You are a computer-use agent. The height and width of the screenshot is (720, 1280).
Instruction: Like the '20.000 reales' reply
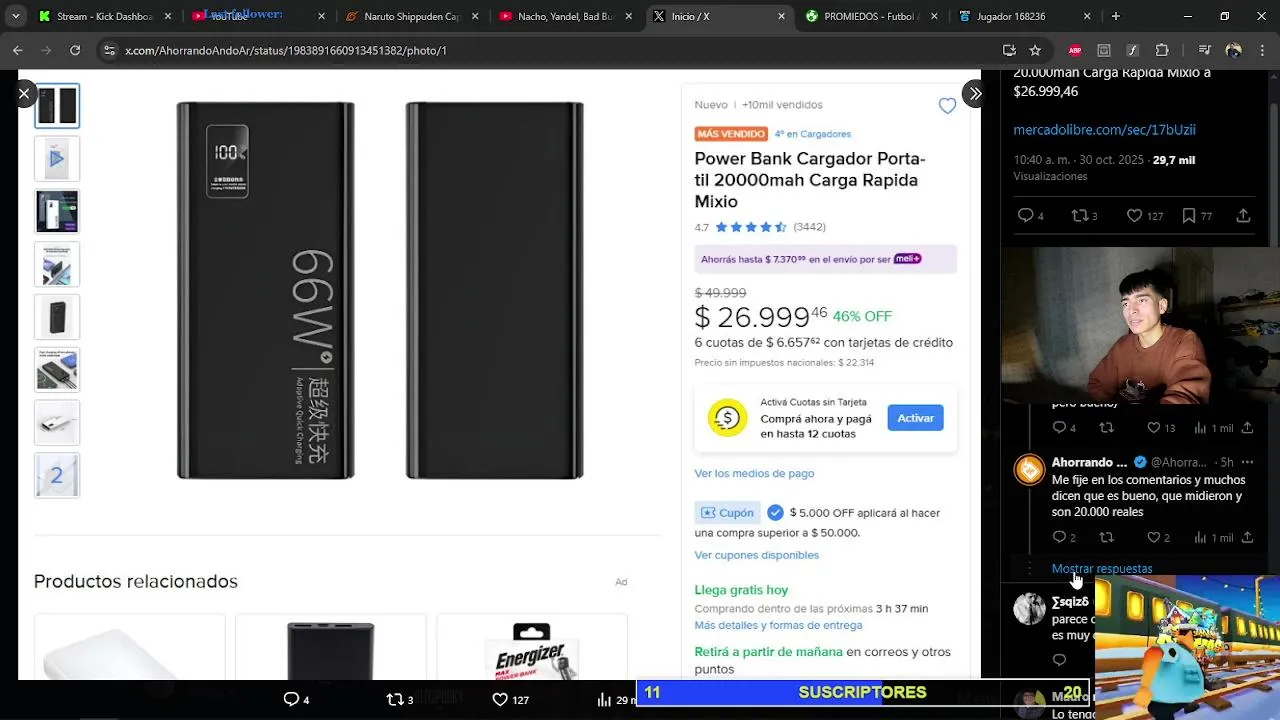coord(1153,538)
